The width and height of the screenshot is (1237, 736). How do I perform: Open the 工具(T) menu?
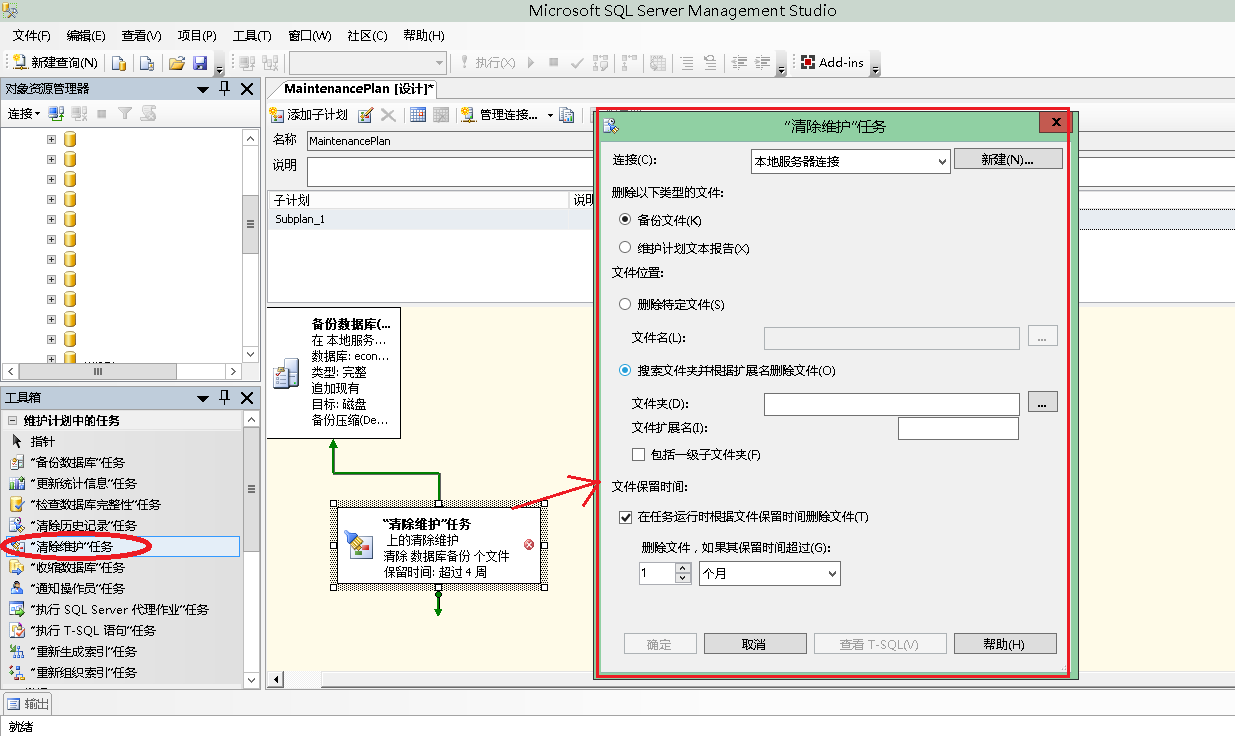(x=252, y=35)
